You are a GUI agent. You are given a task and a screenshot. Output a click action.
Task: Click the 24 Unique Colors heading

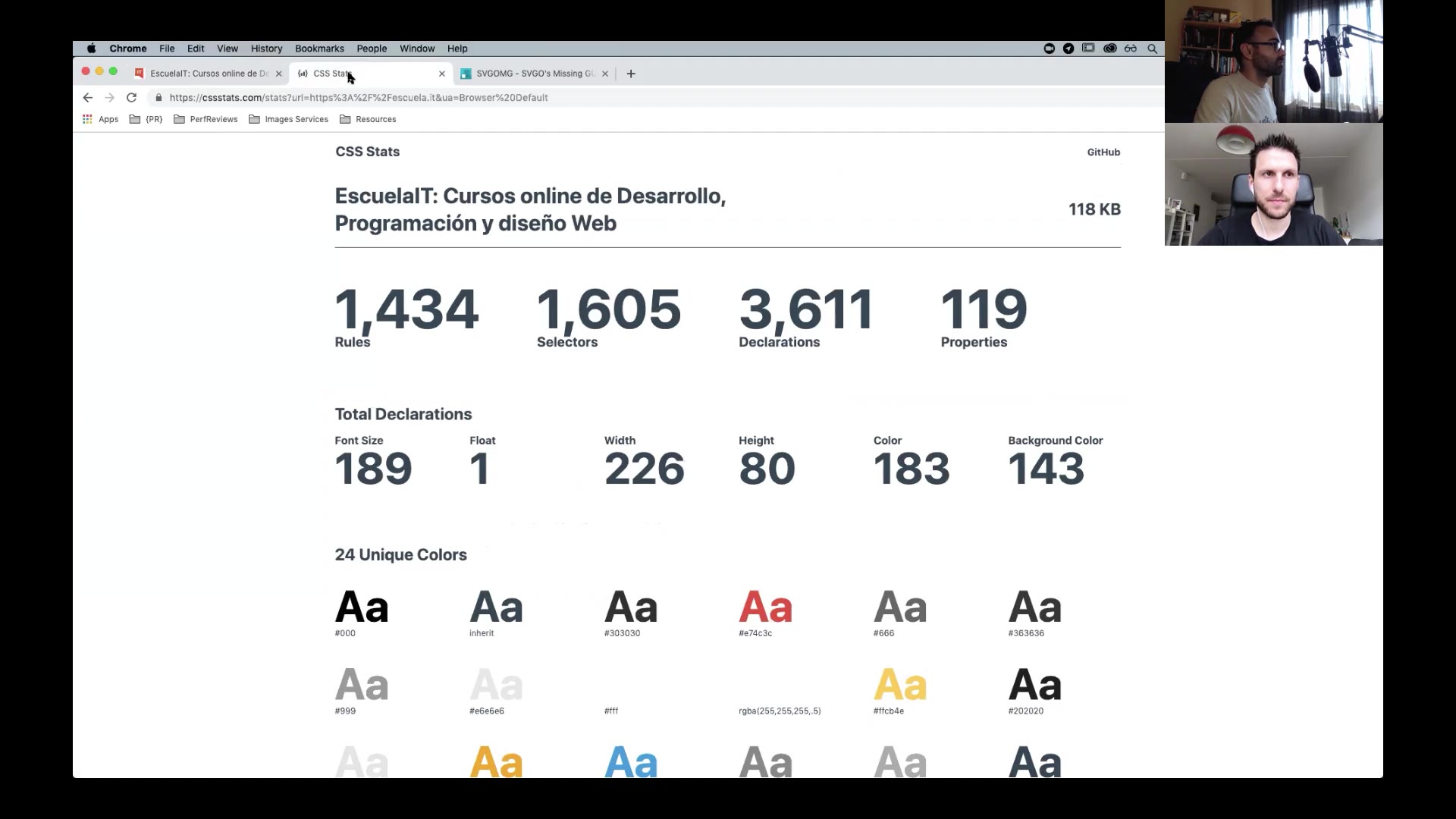[x=400, y=555]
